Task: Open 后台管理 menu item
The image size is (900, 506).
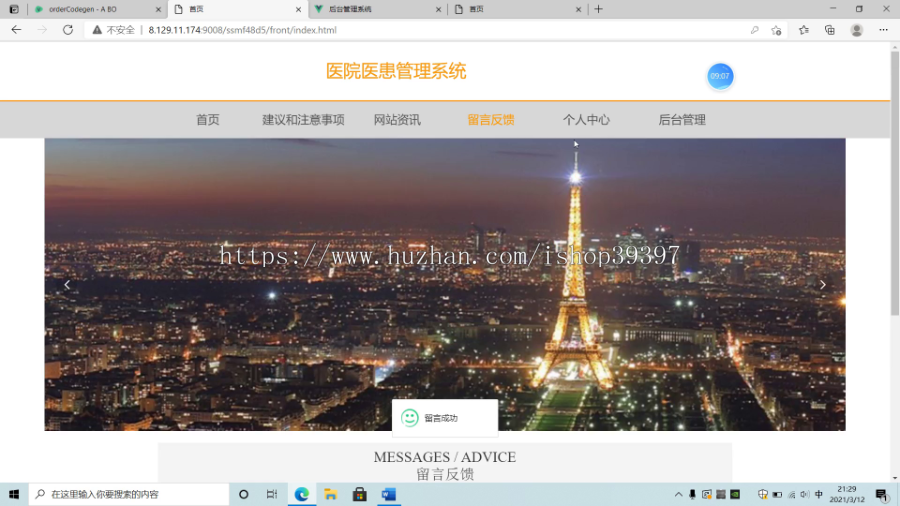Action: [x=682, y=120]
